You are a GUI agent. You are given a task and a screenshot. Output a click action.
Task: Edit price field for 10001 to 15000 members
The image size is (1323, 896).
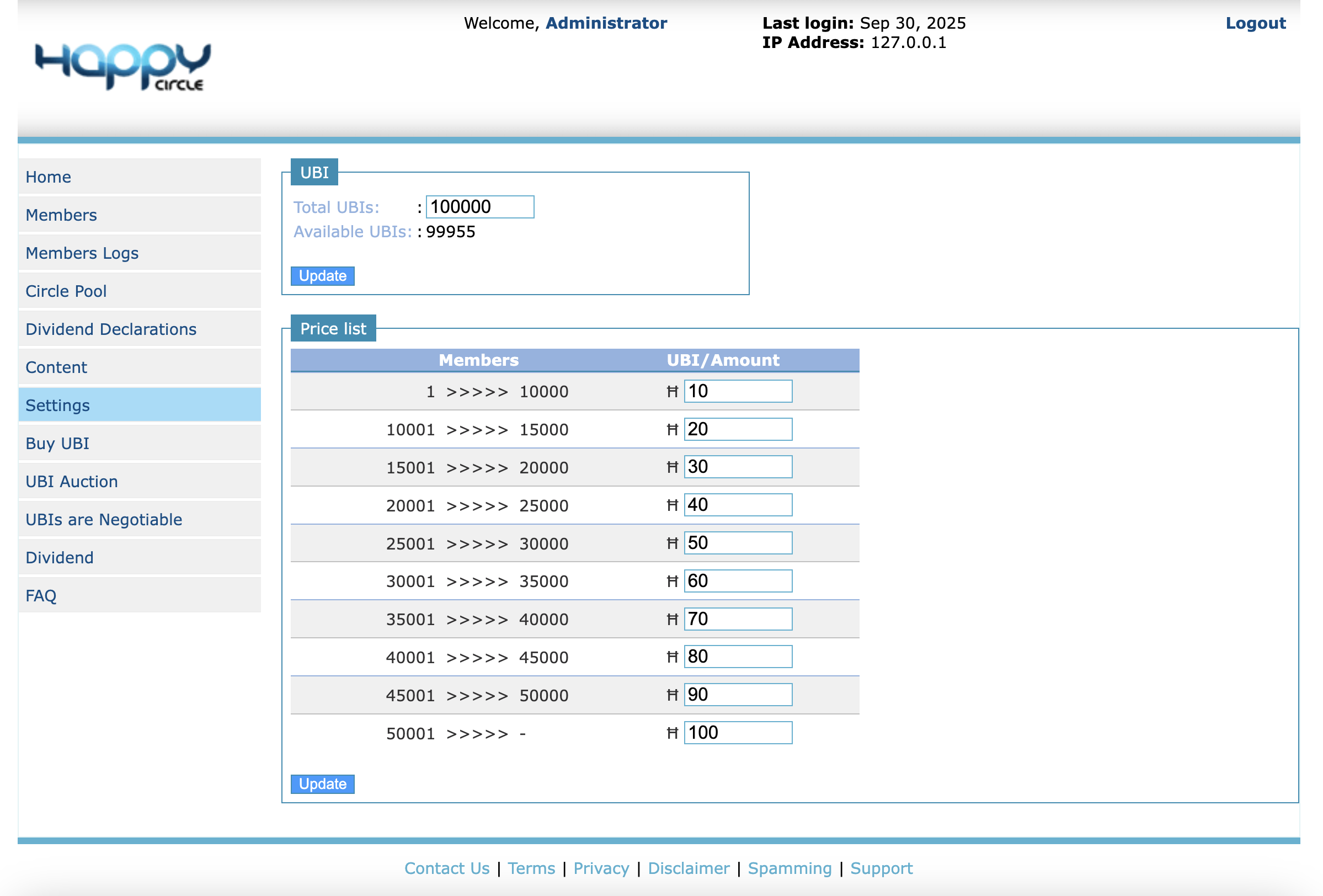tap(738, 429)
